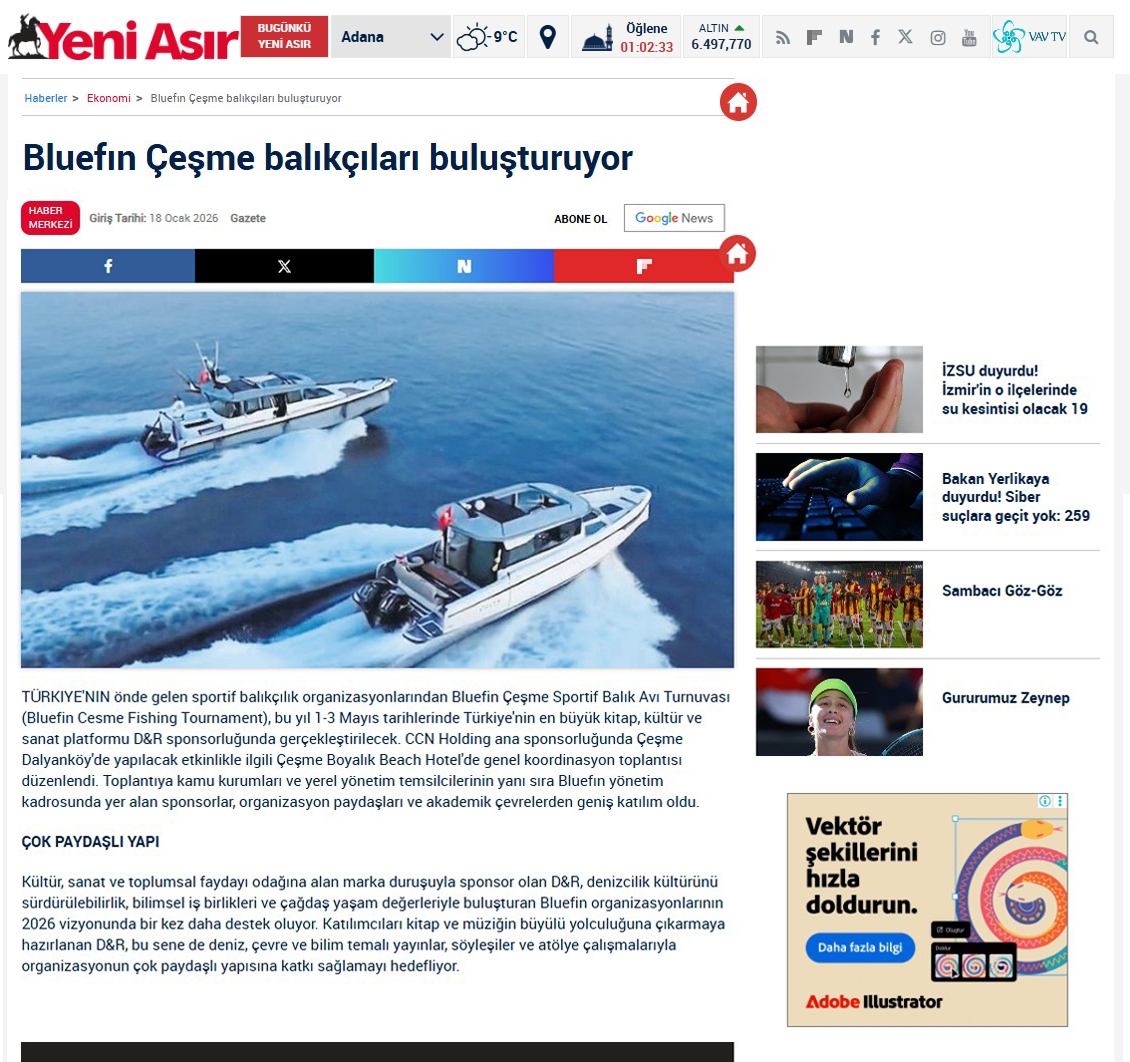Go to Haberler in breadcrumb
1130x1062 pixels.
tap(46, 98)
